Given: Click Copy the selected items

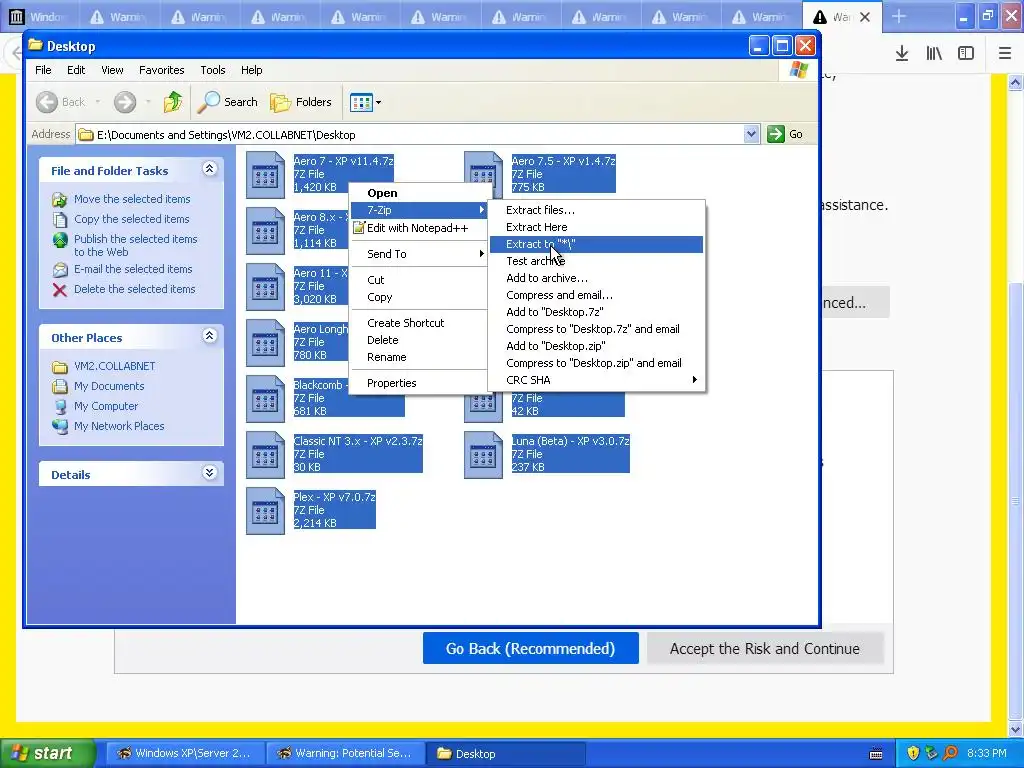Looking at the screenshot, I should tap(131, 219).
